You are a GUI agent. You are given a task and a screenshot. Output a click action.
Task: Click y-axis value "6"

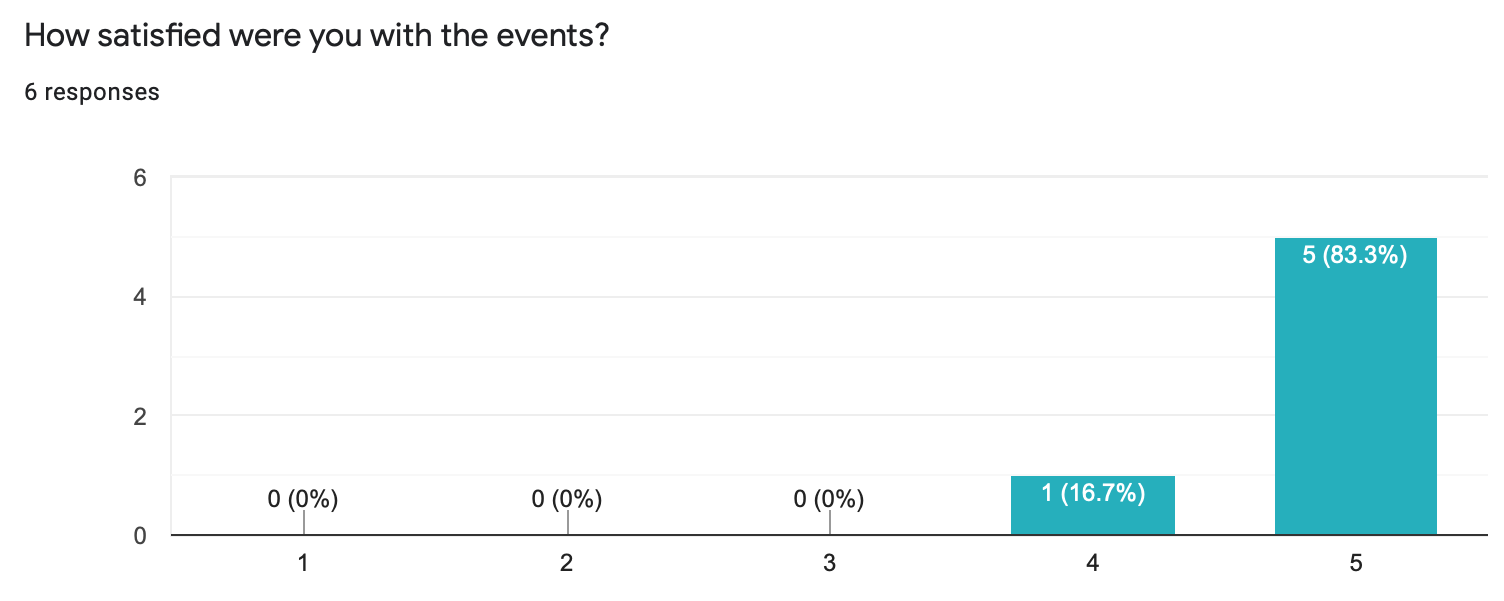140,178
